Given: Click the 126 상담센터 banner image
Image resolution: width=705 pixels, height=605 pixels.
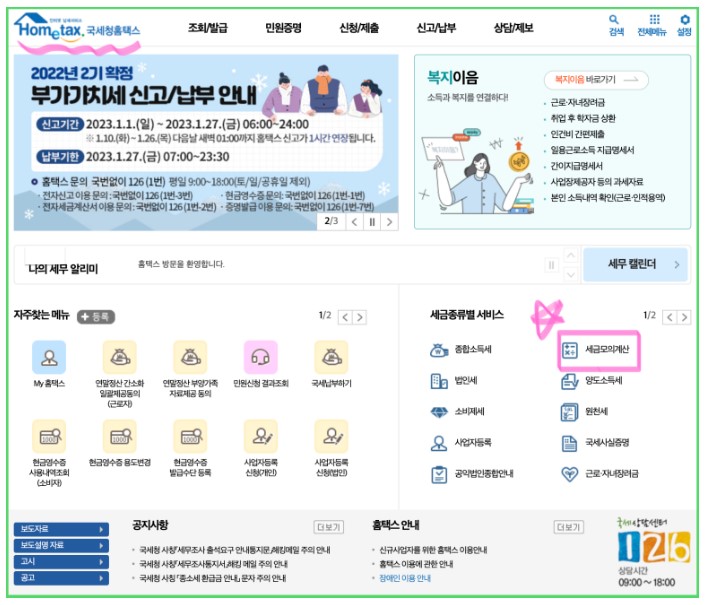Looking at the screenshot, I should [654, 547].
